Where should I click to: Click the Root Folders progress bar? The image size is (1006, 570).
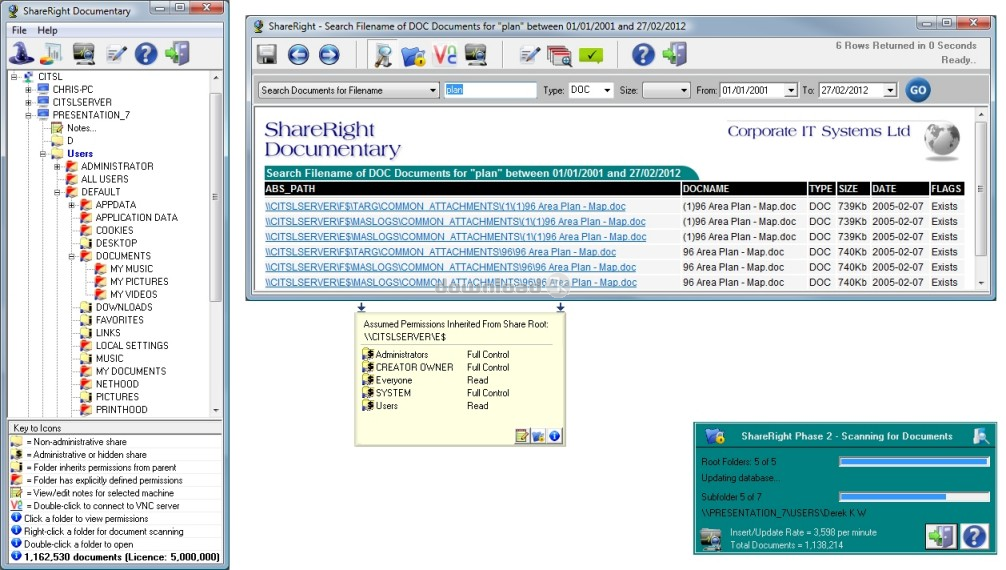(x=914, y=462)
